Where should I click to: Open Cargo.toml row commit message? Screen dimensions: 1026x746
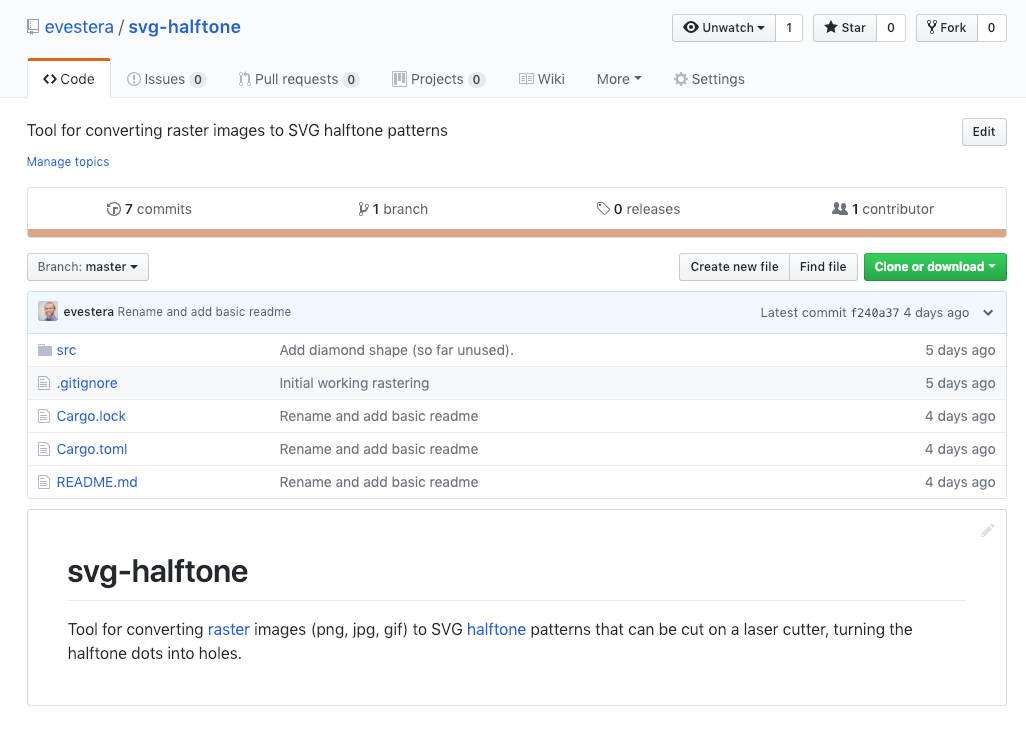tap(379, 449)
